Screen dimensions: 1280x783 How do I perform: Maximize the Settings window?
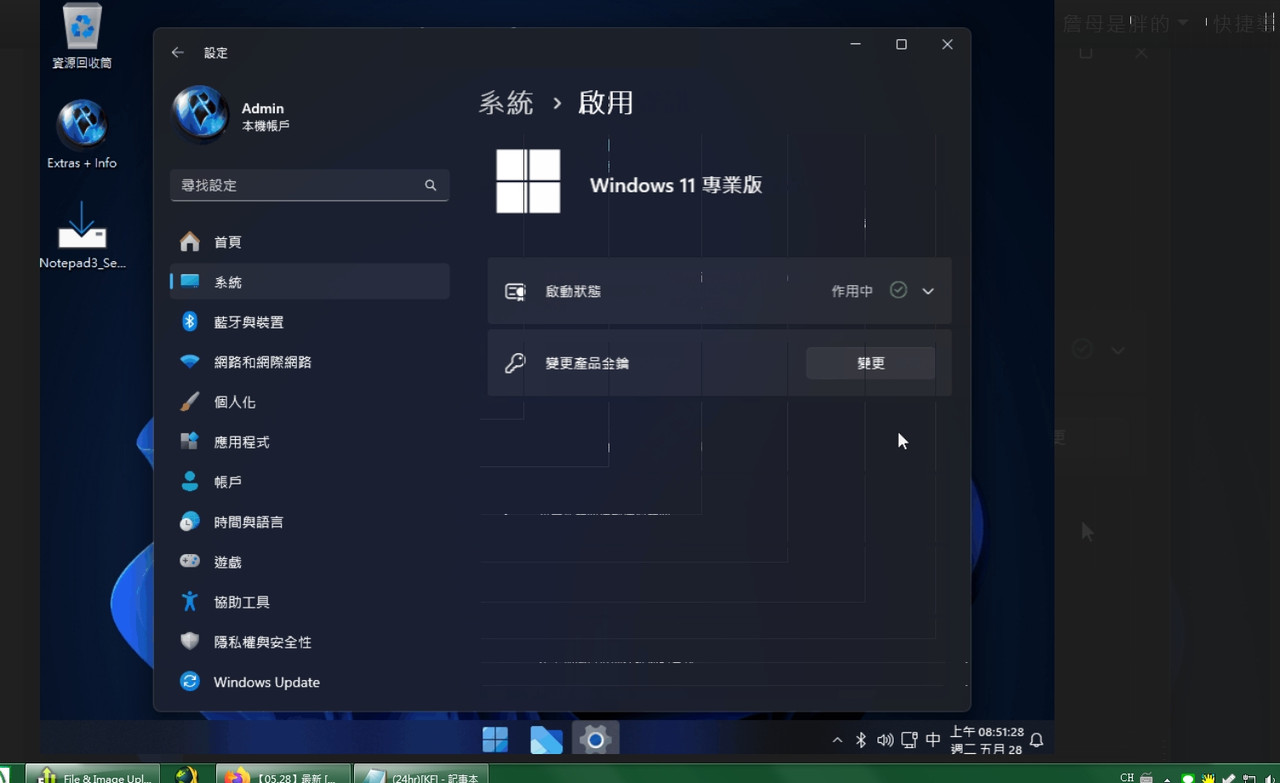901,45
